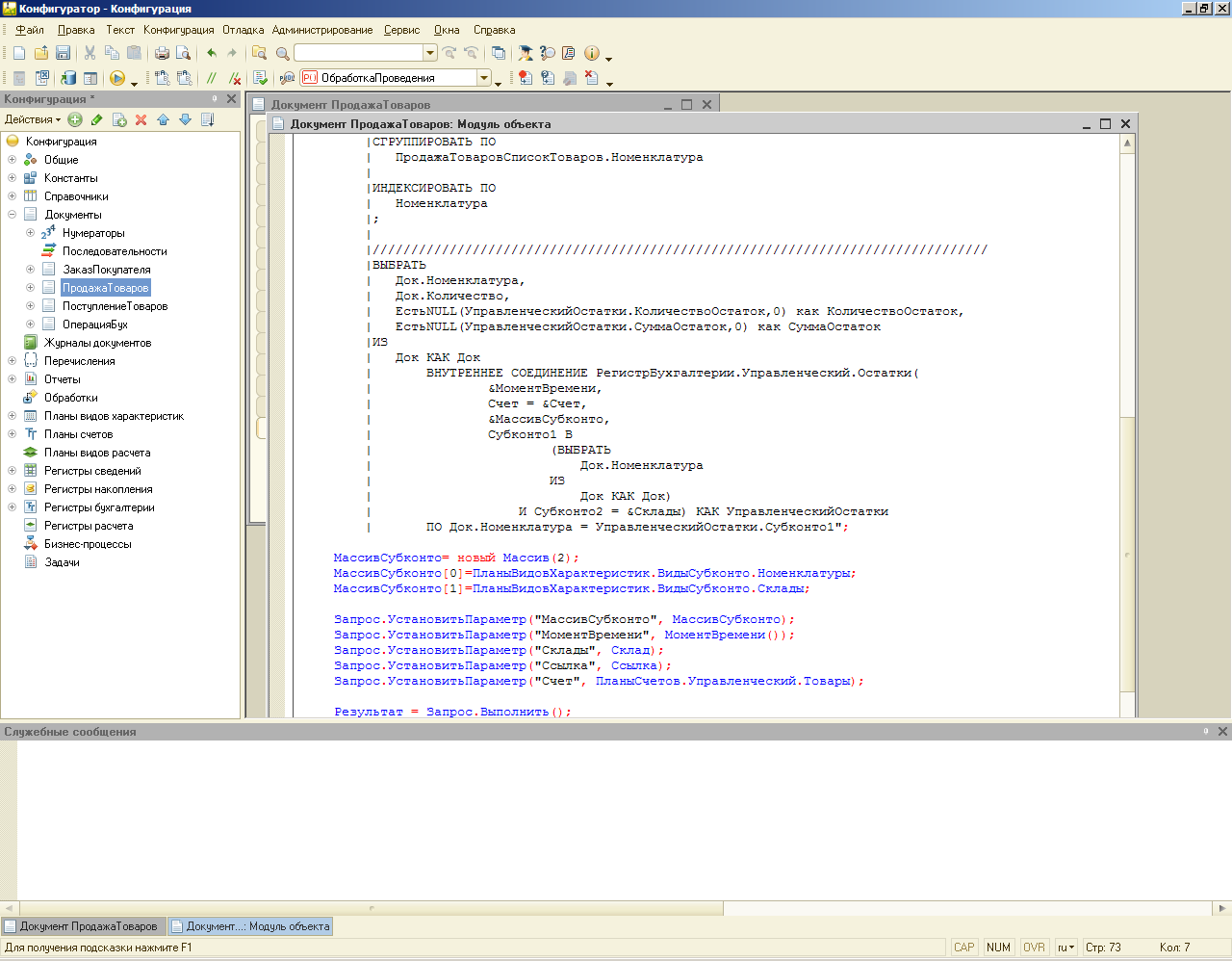Collapse the Документы tree node

coord(12,215)
